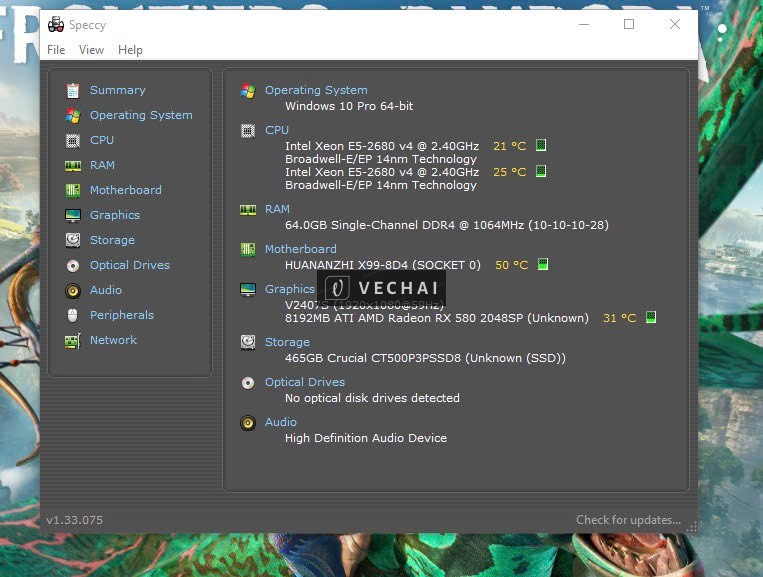Click the RAM module icon in sidebar

[72, 165]
